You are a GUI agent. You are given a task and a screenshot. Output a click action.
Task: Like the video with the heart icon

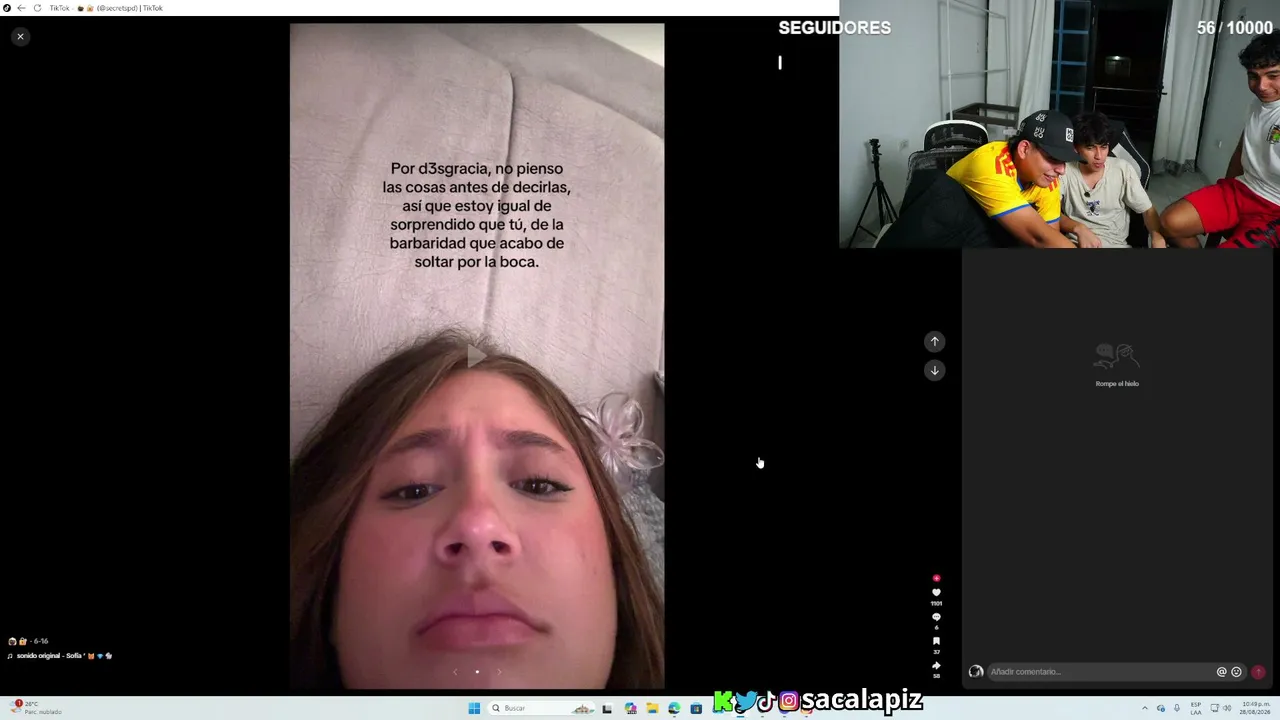coord(936,593)
